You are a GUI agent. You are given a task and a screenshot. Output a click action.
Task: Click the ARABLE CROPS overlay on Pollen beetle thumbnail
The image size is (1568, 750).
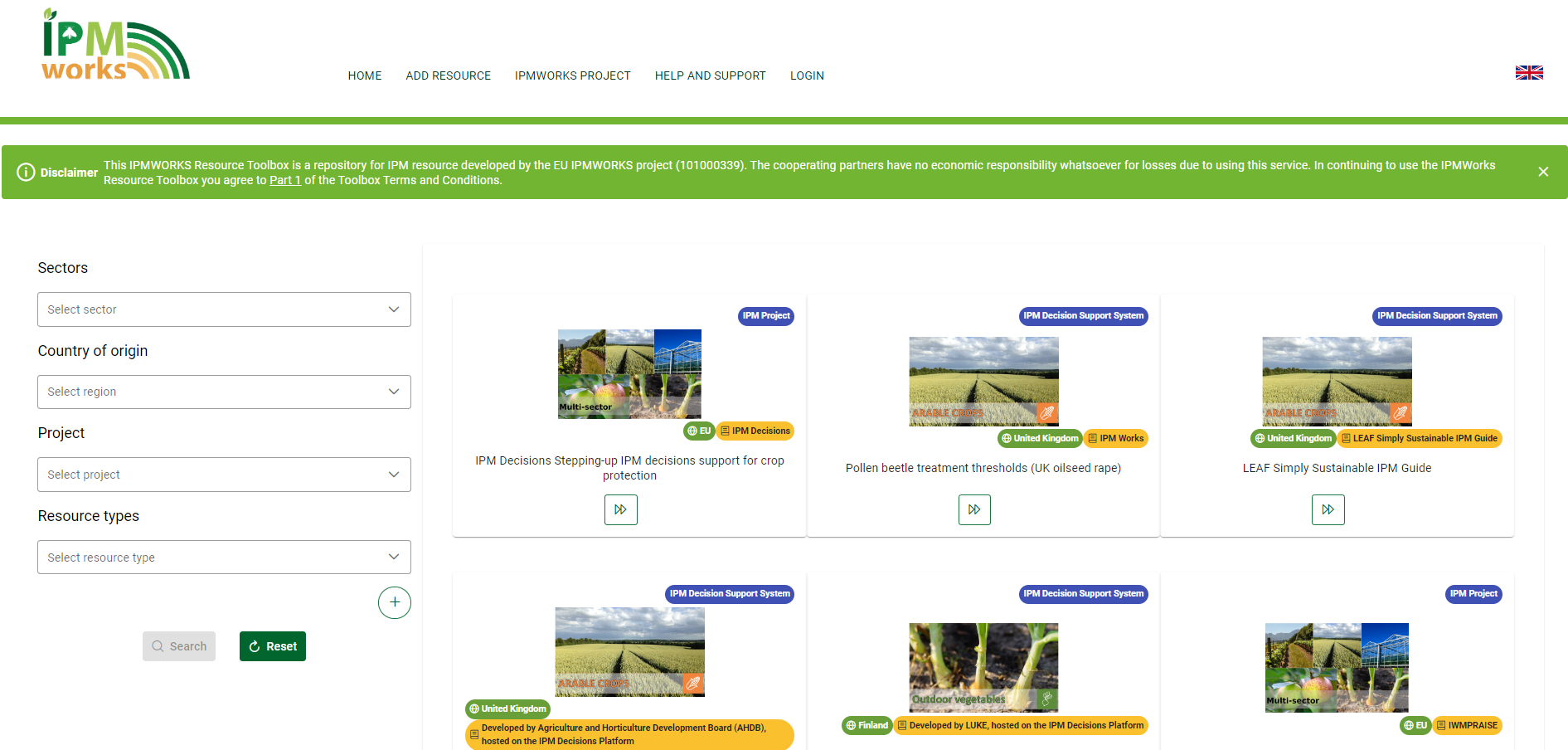[945, 412]
